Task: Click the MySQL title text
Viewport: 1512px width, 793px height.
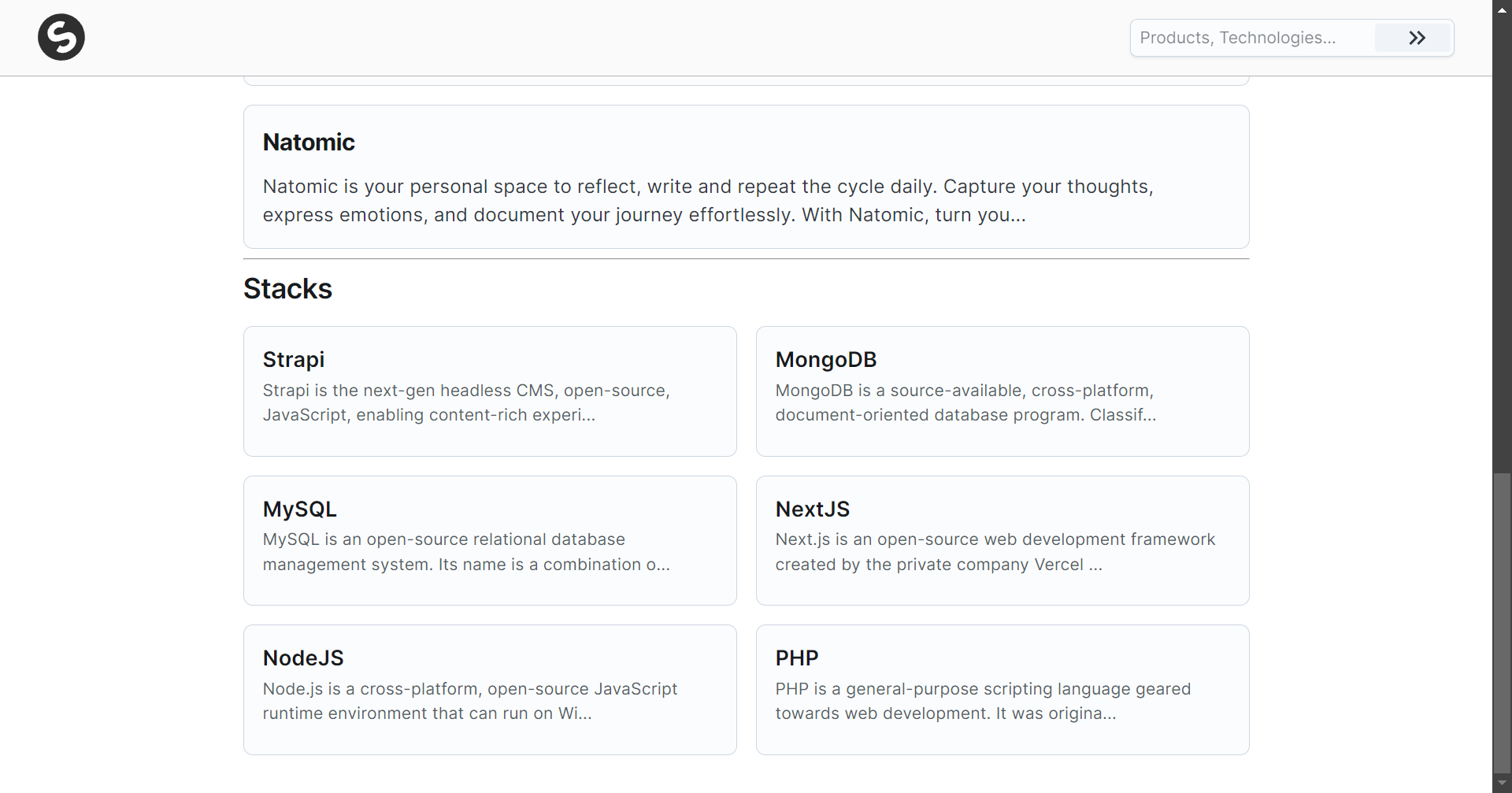Action: point(299,510)
